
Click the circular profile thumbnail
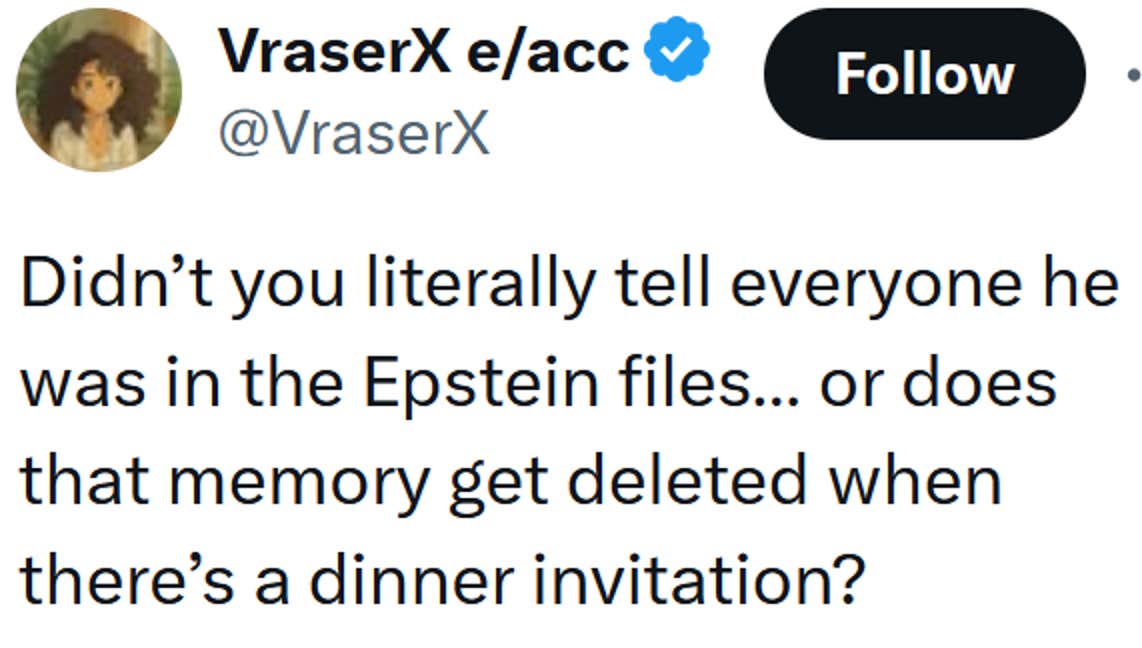pos(100,85)
